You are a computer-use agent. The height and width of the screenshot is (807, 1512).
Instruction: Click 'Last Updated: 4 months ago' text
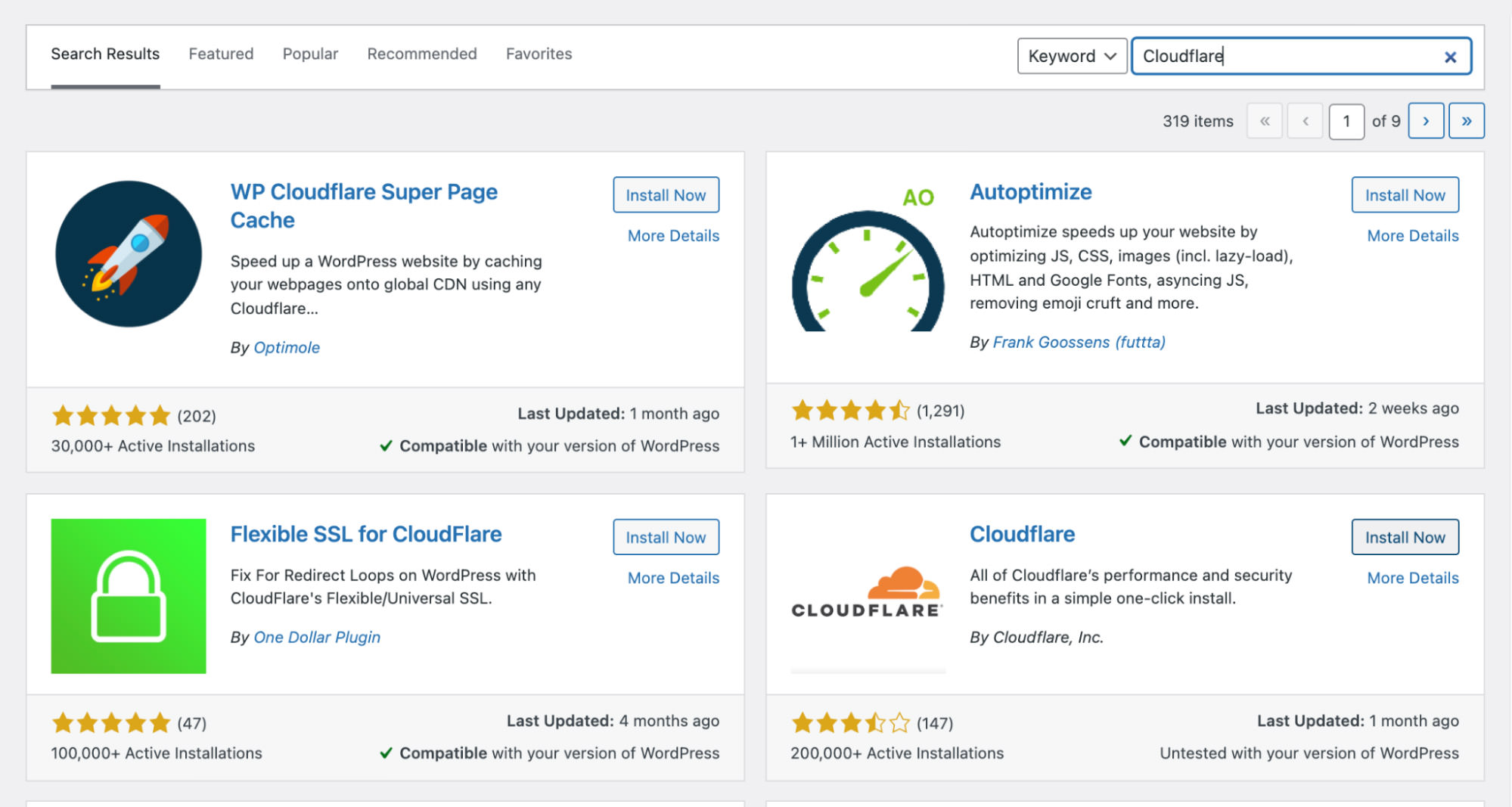[x=613, y=721]
